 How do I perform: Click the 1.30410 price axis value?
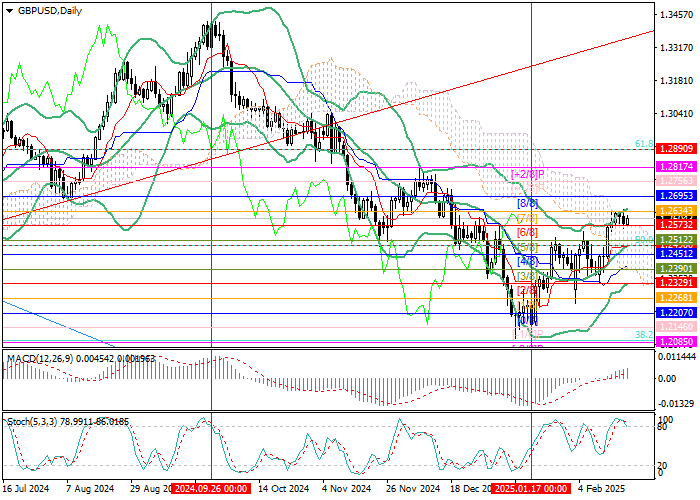(x=677, y=114)
